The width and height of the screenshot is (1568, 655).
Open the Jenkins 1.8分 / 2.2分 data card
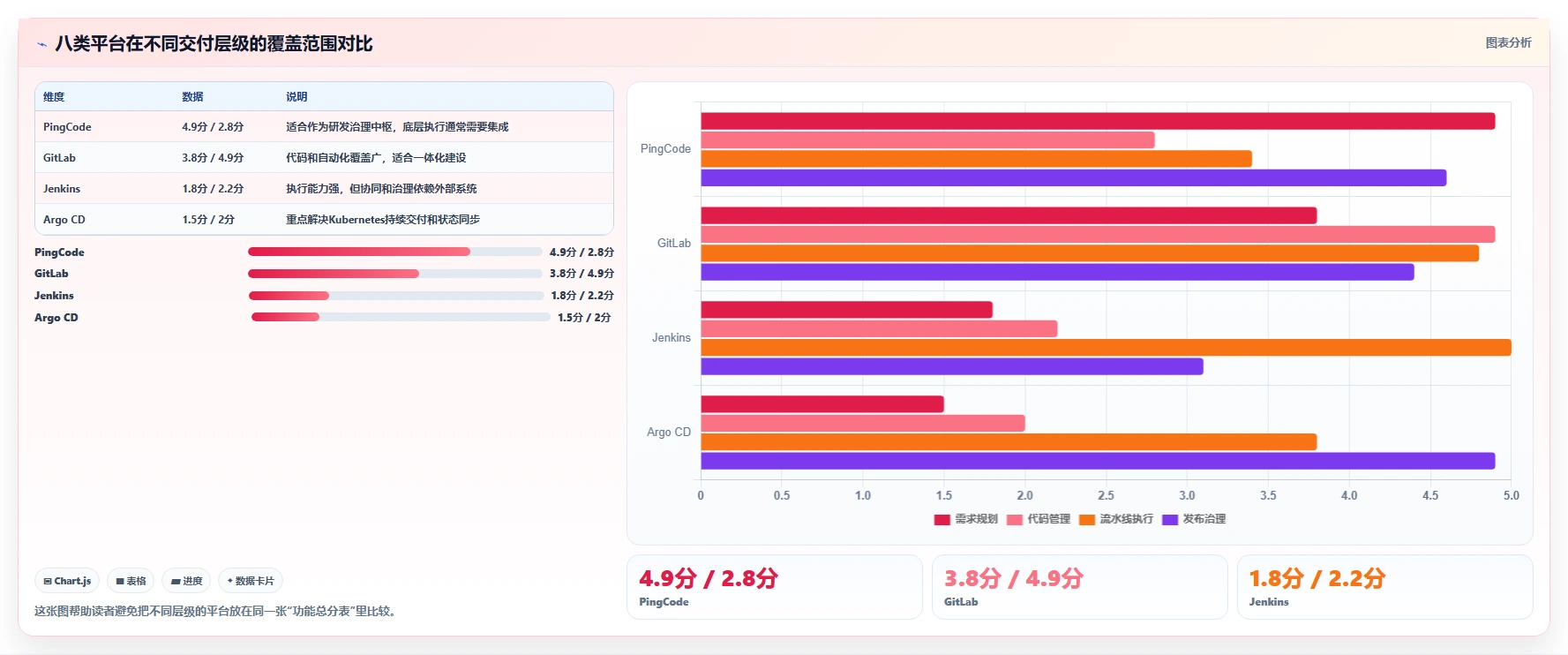1384,587
